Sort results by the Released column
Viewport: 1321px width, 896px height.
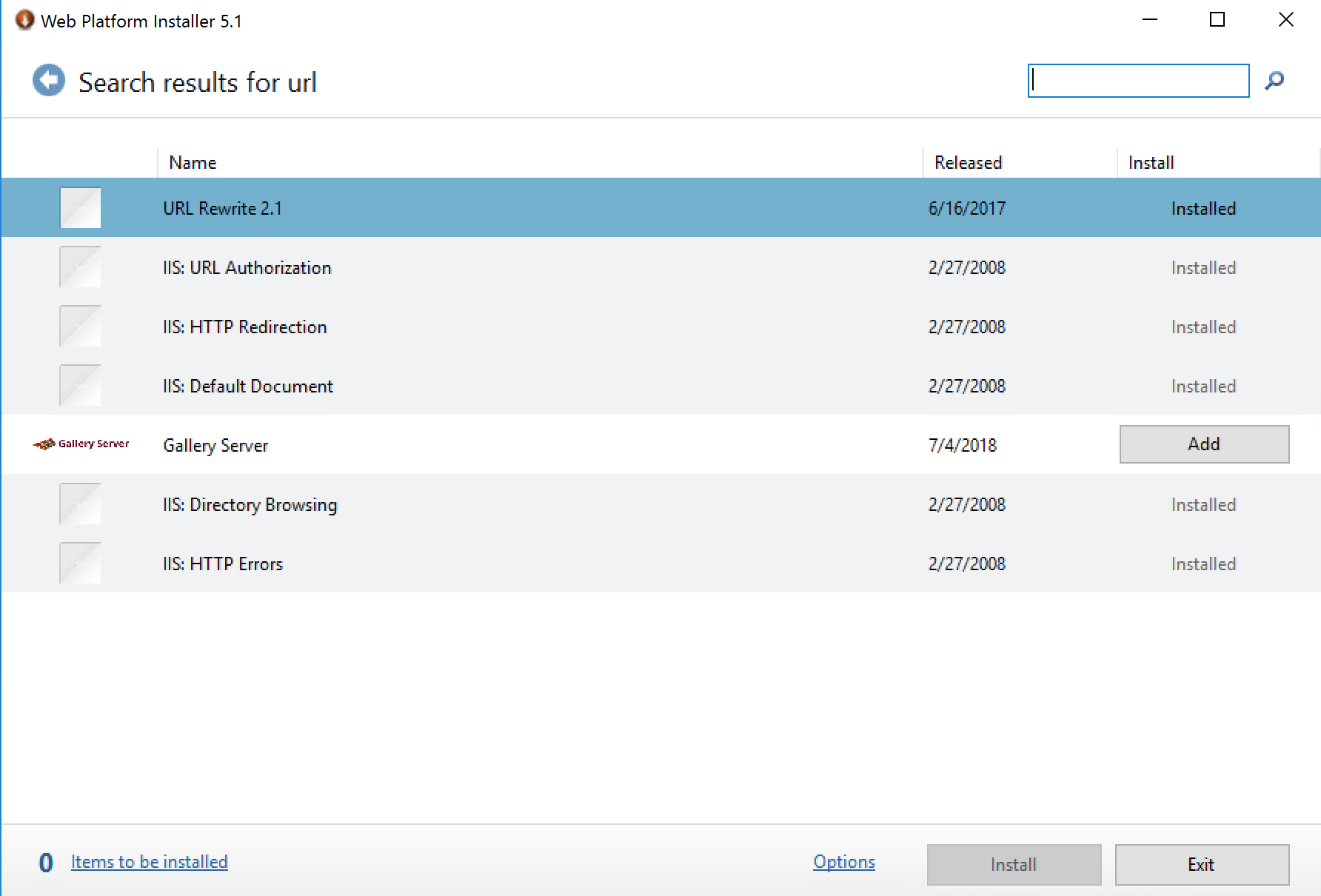967,162
